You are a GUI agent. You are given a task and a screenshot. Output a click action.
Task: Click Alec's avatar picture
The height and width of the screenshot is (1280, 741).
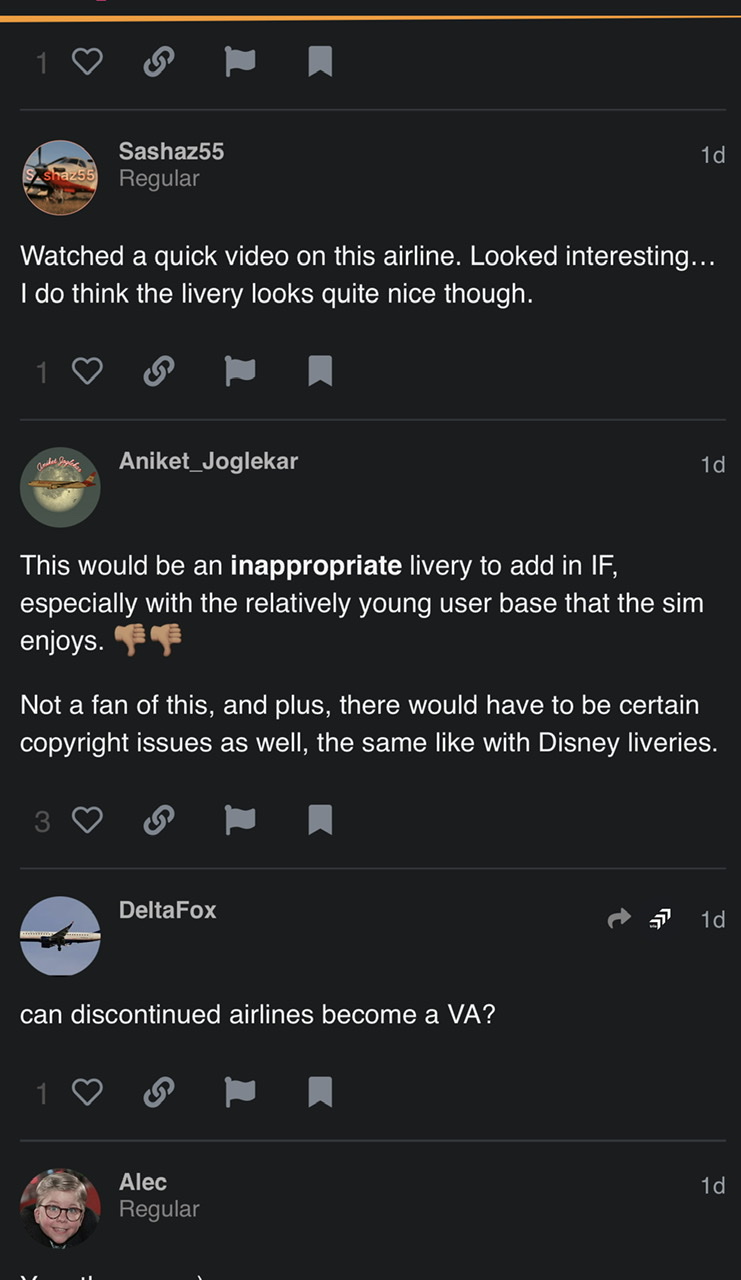pos(60,1208)
